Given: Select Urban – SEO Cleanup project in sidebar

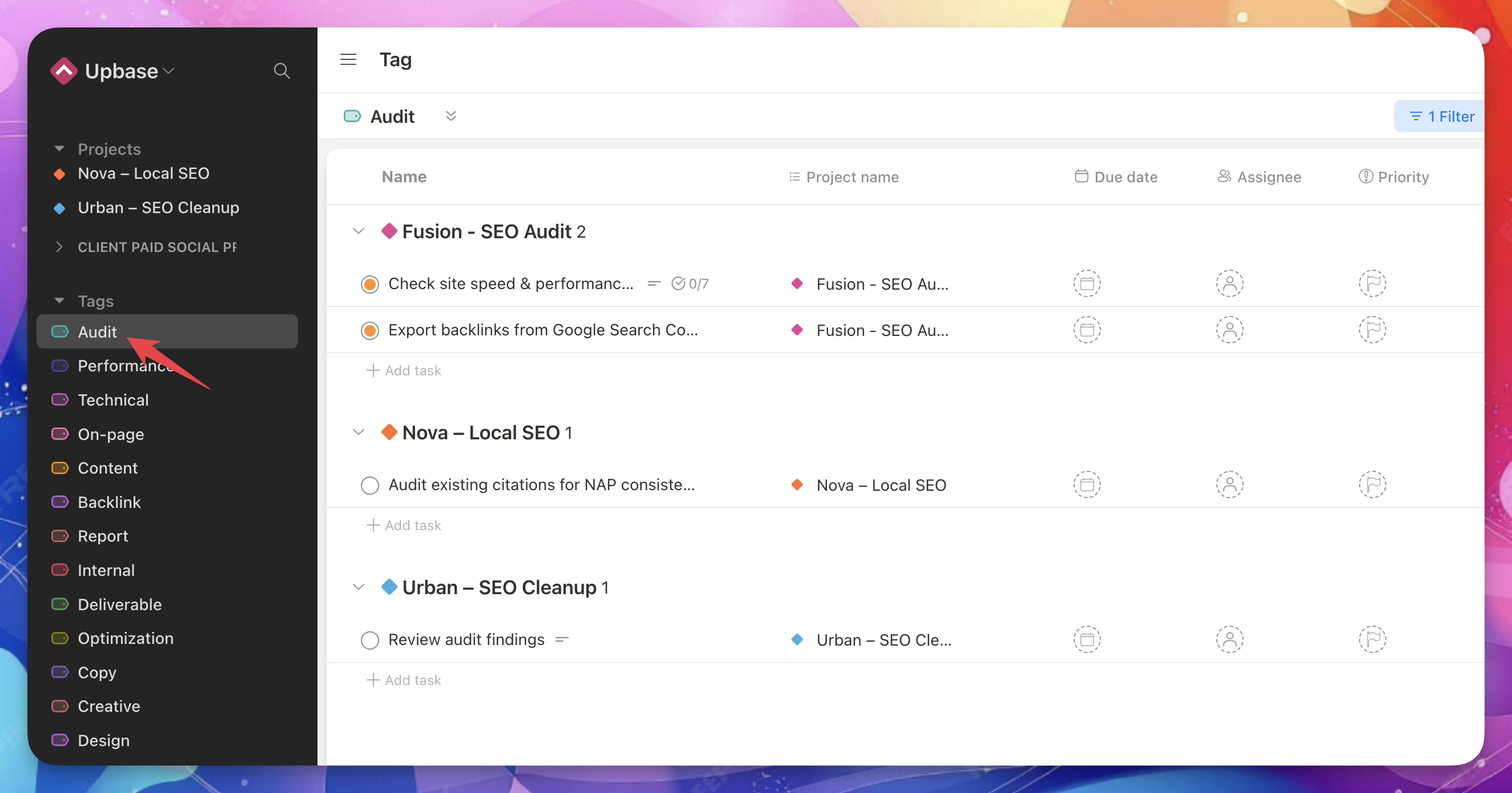Looking at the screenshot, I should (x=158, y=207).
